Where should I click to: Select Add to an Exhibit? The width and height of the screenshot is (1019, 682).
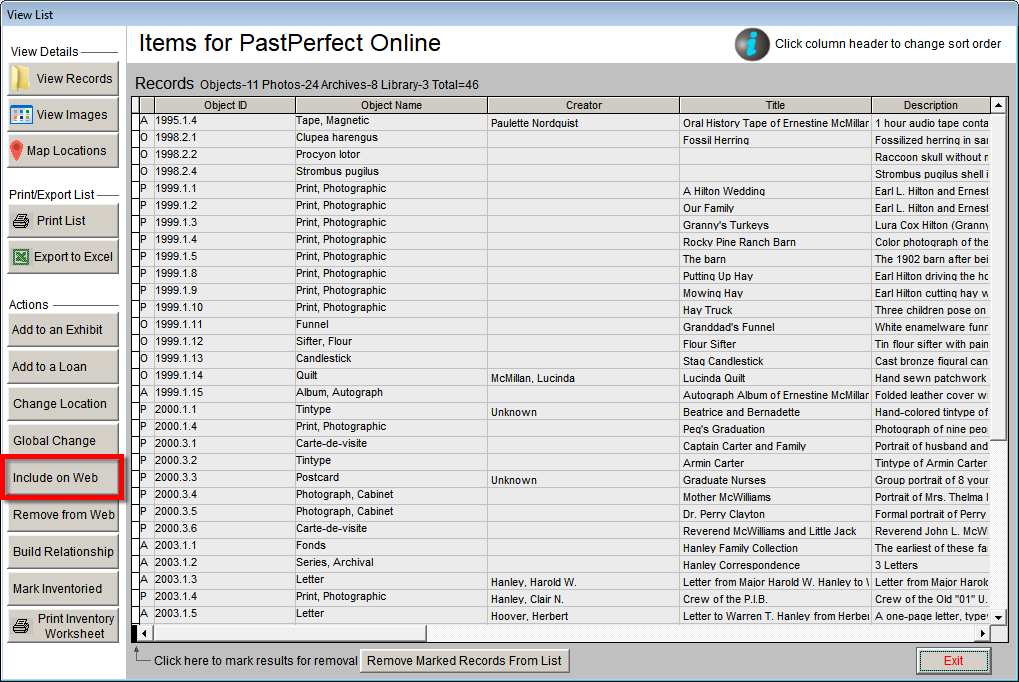62,330
